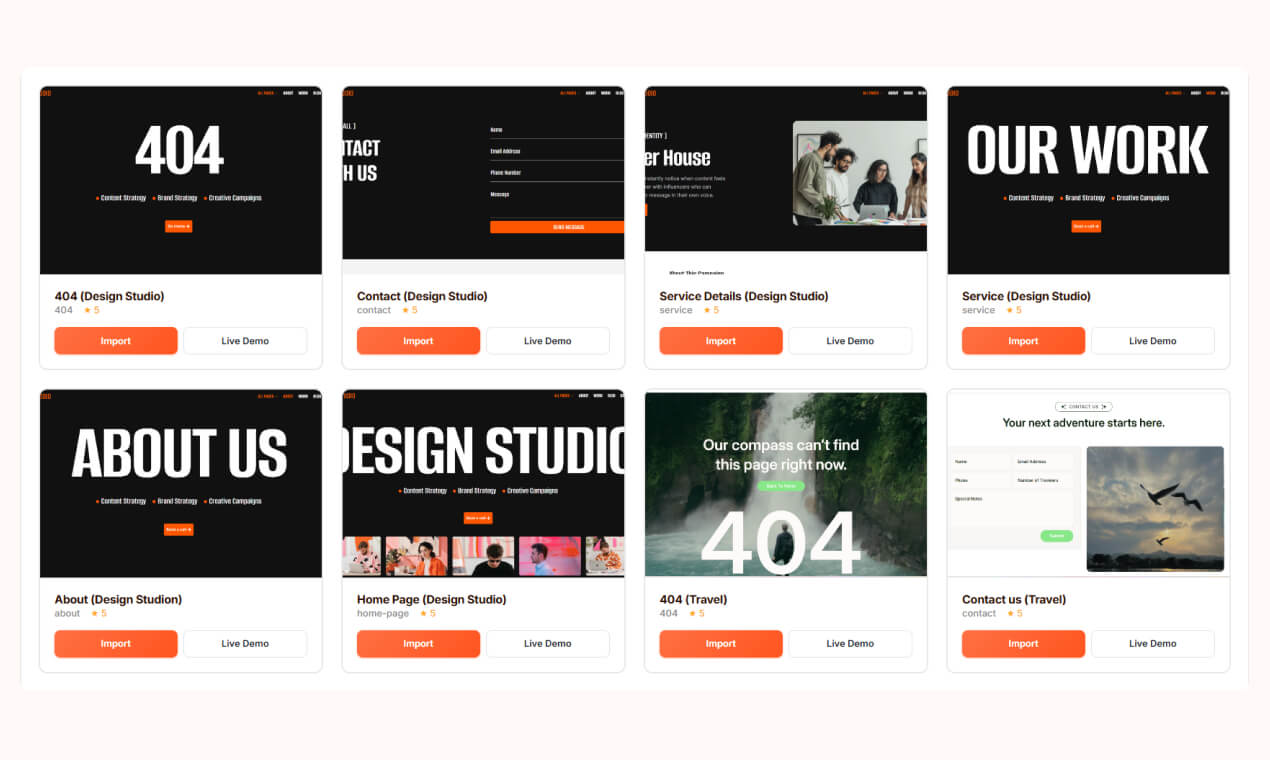The image size is (1270, 760).
Task: Launch Live Demo for Contact us (Travel)
Action: coord(1153,644)
